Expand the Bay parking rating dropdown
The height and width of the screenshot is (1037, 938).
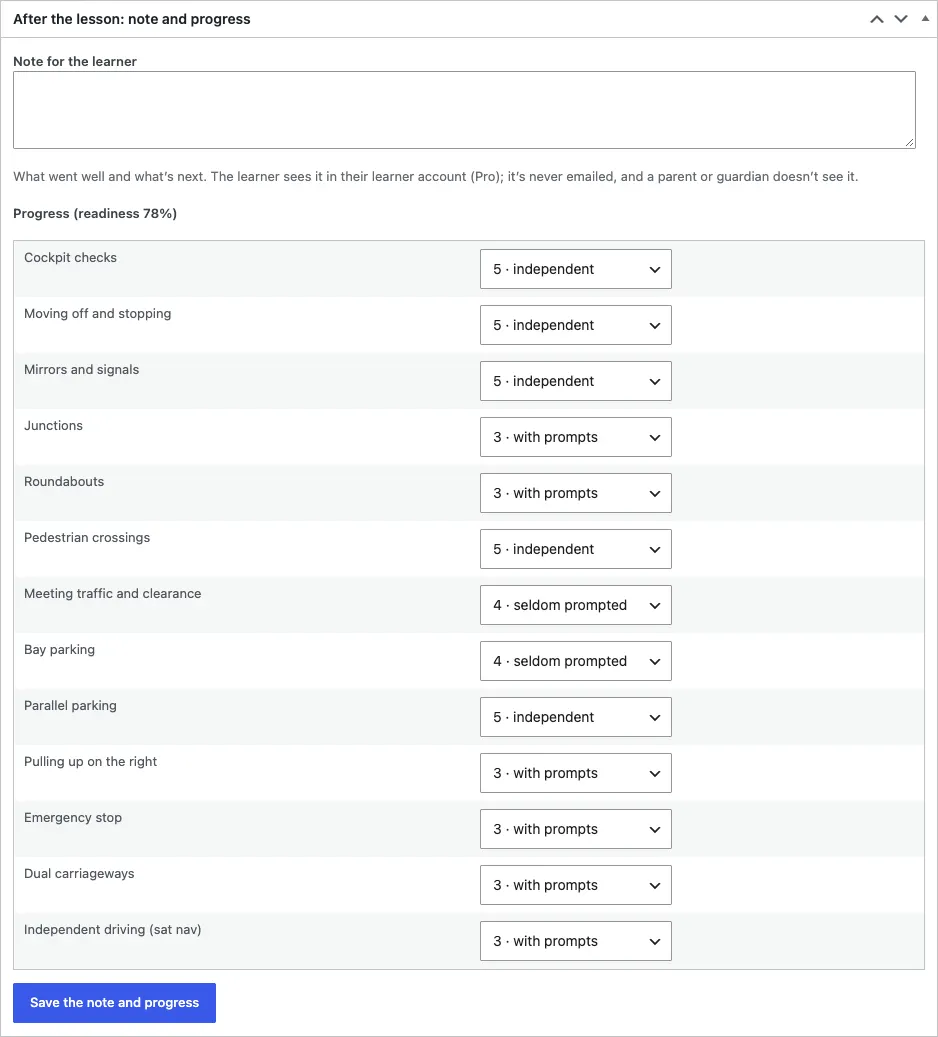click(576, 661)
